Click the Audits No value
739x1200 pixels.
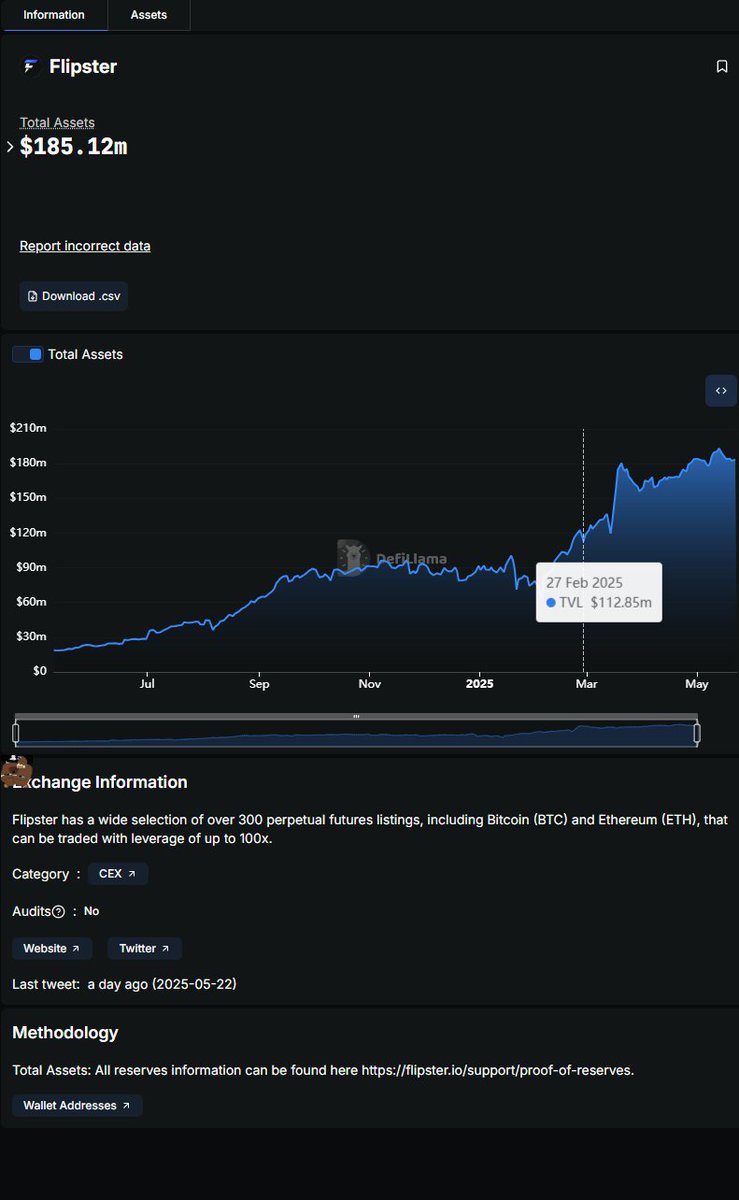click(92, 912)
